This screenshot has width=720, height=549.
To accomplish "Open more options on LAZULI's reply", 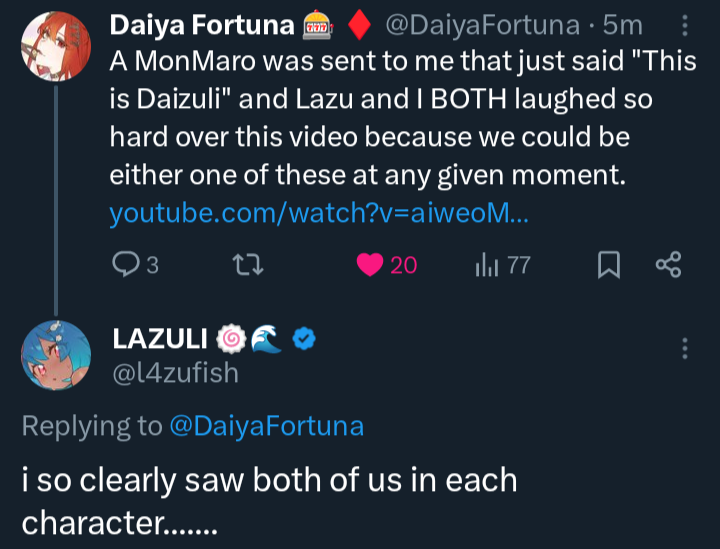I will pyautogui.click(x=685, y=348).
